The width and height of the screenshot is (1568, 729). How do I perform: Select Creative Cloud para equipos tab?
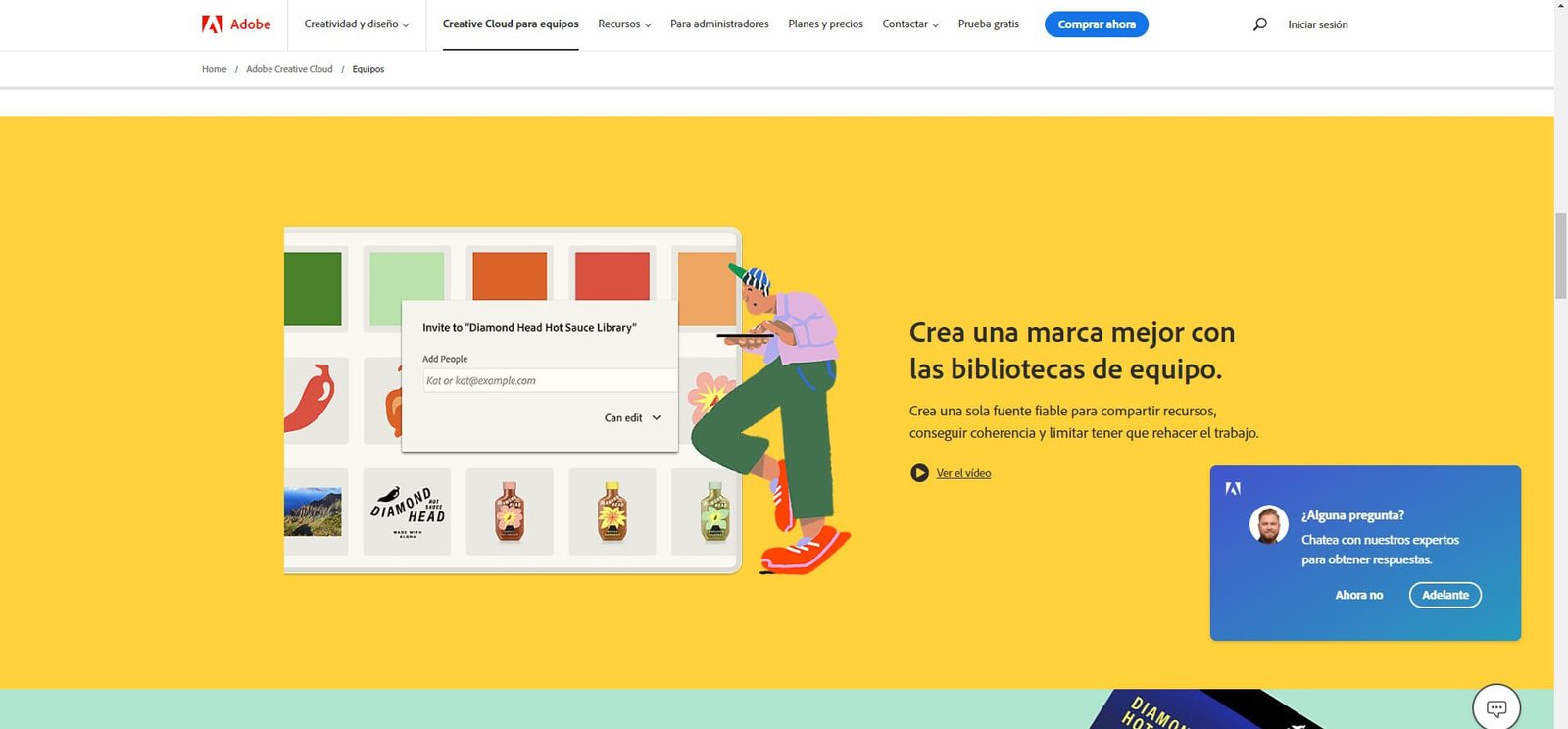(511, 24)
